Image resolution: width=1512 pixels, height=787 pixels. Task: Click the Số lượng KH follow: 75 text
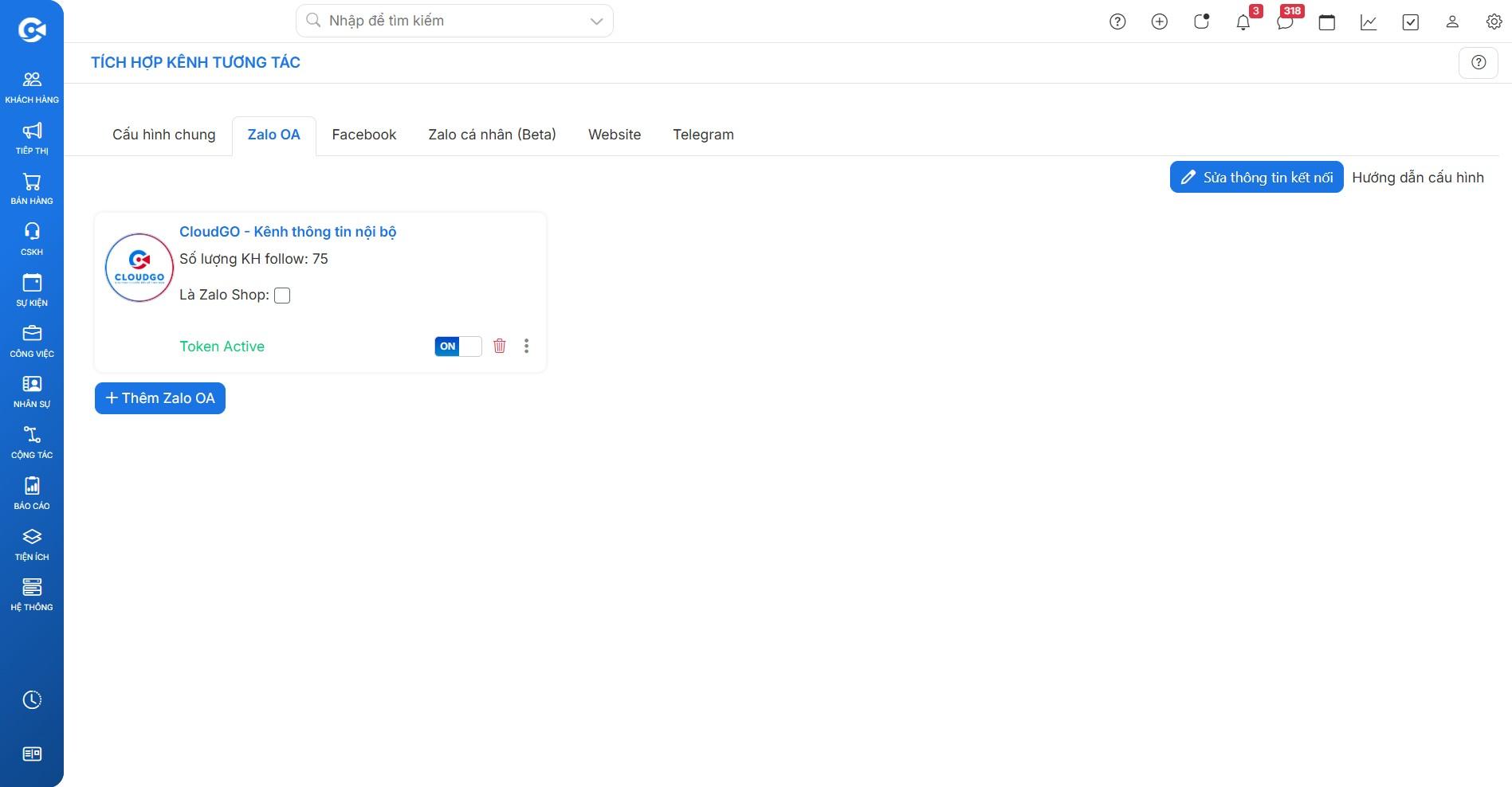253,259
